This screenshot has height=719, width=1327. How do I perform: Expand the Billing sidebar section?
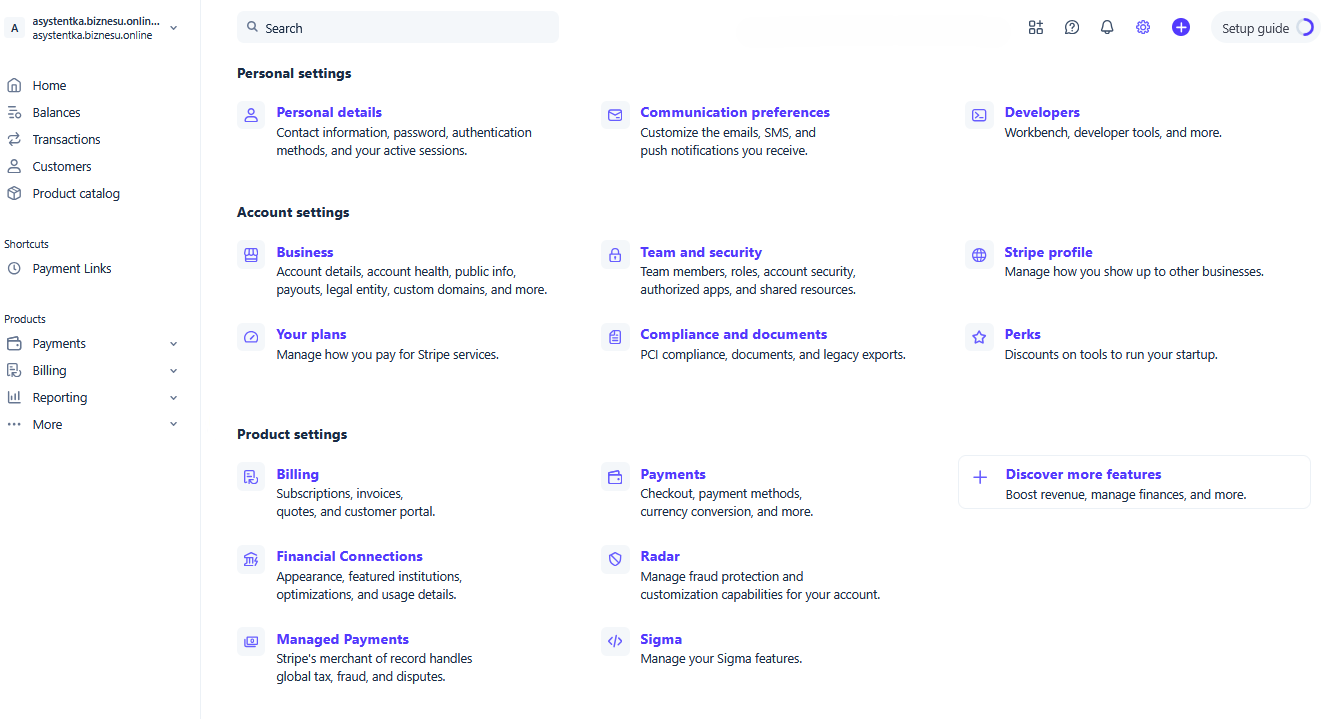(173, 371)
